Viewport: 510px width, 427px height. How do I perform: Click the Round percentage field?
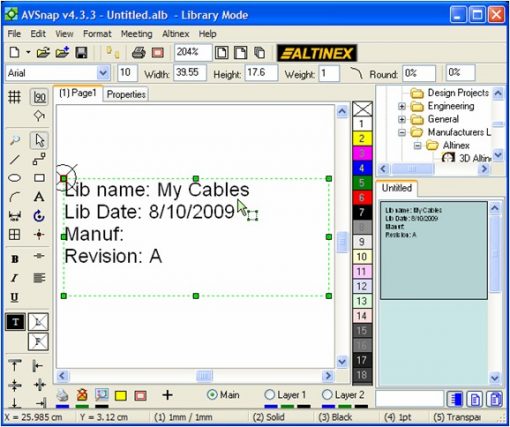pos(419,73)
